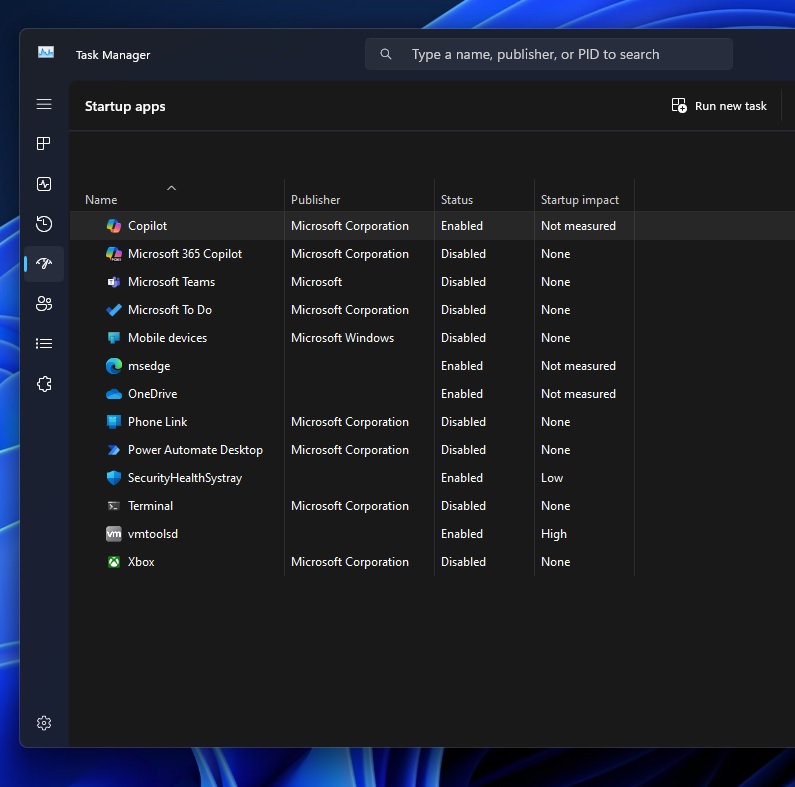Open the Services page puzzle icon
The image size is (795, 787).
coord(44,384)
